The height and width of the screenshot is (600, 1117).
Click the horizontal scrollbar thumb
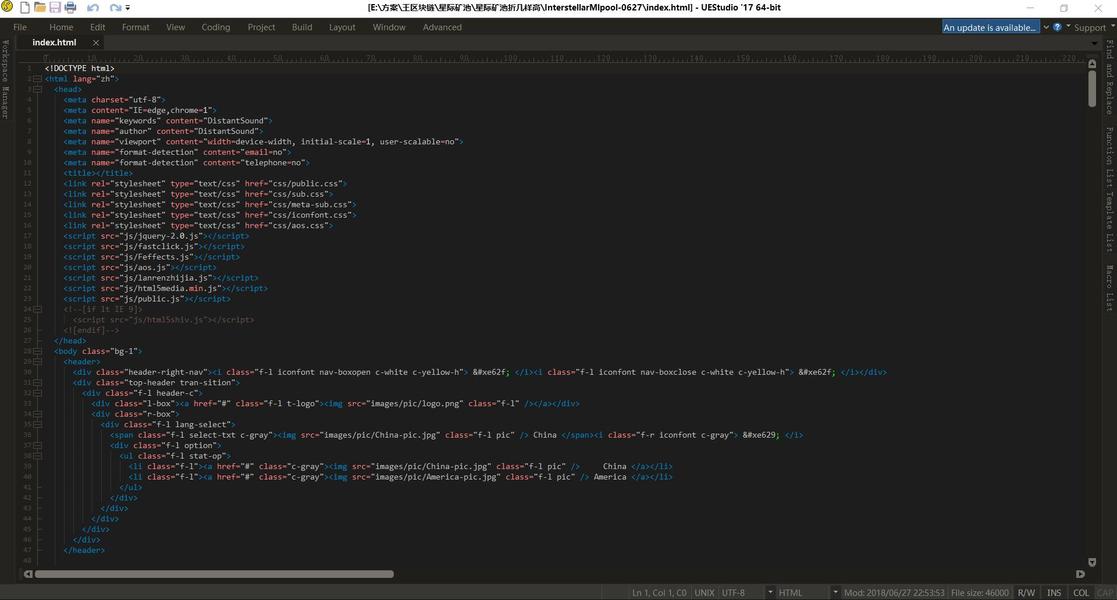214,574
